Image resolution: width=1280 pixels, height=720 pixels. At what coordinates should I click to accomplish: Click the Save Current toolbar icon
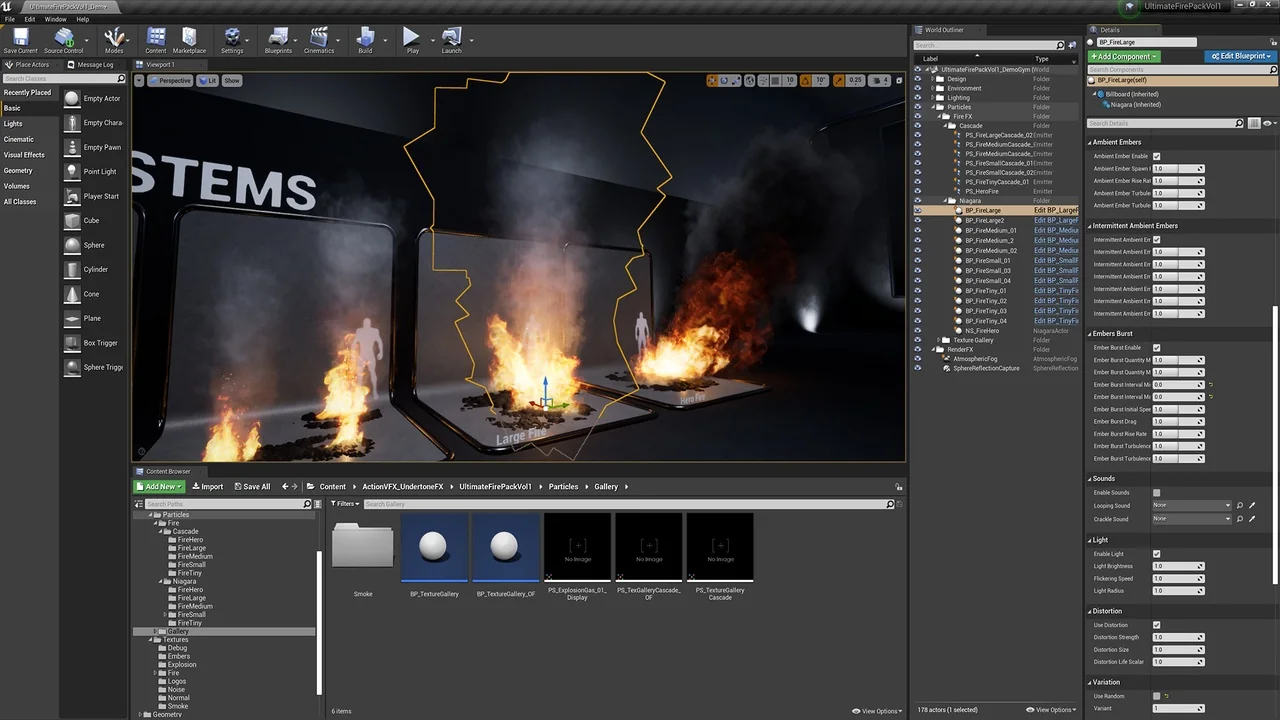[x=20, y=39]
